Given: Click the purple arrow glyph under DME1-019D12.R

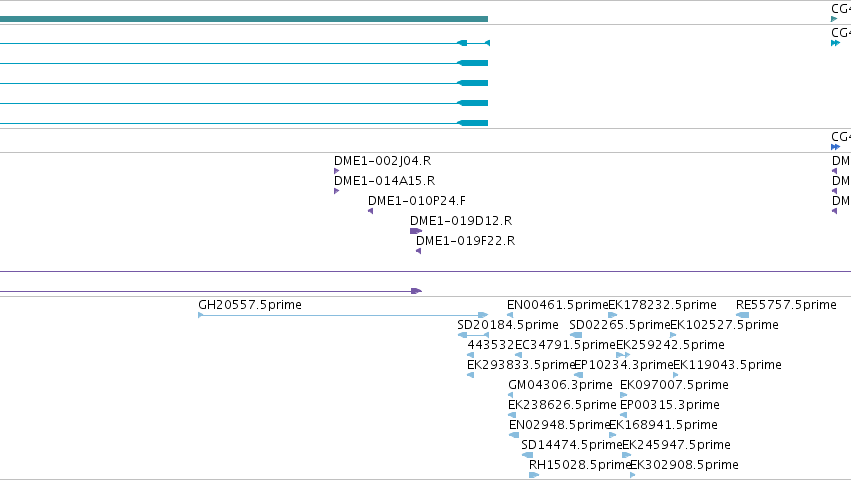Looking at the screenshot, I should click(x=416, y=231).
